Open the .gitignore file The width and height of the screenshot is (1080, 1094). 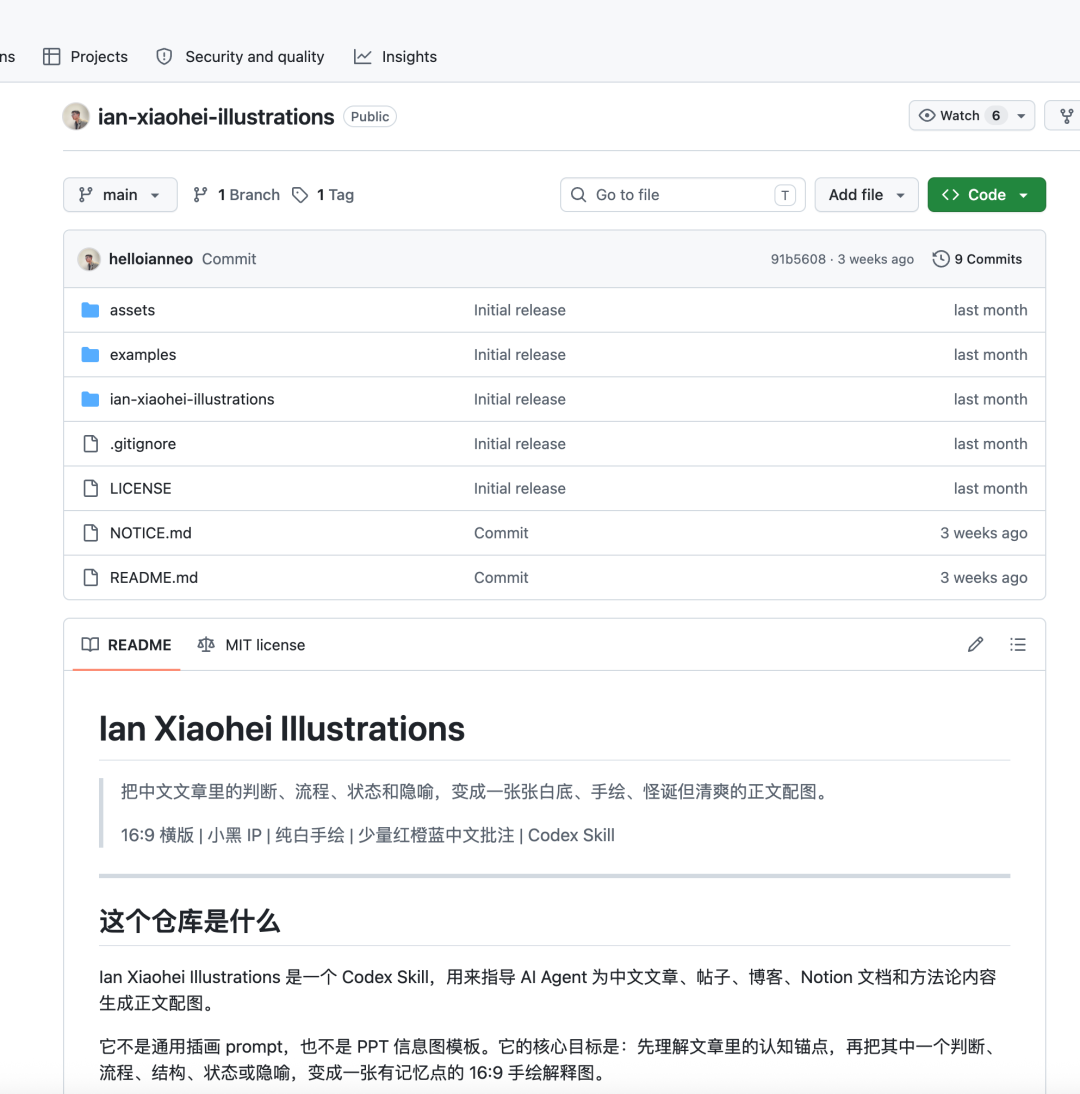pos(142,444)
